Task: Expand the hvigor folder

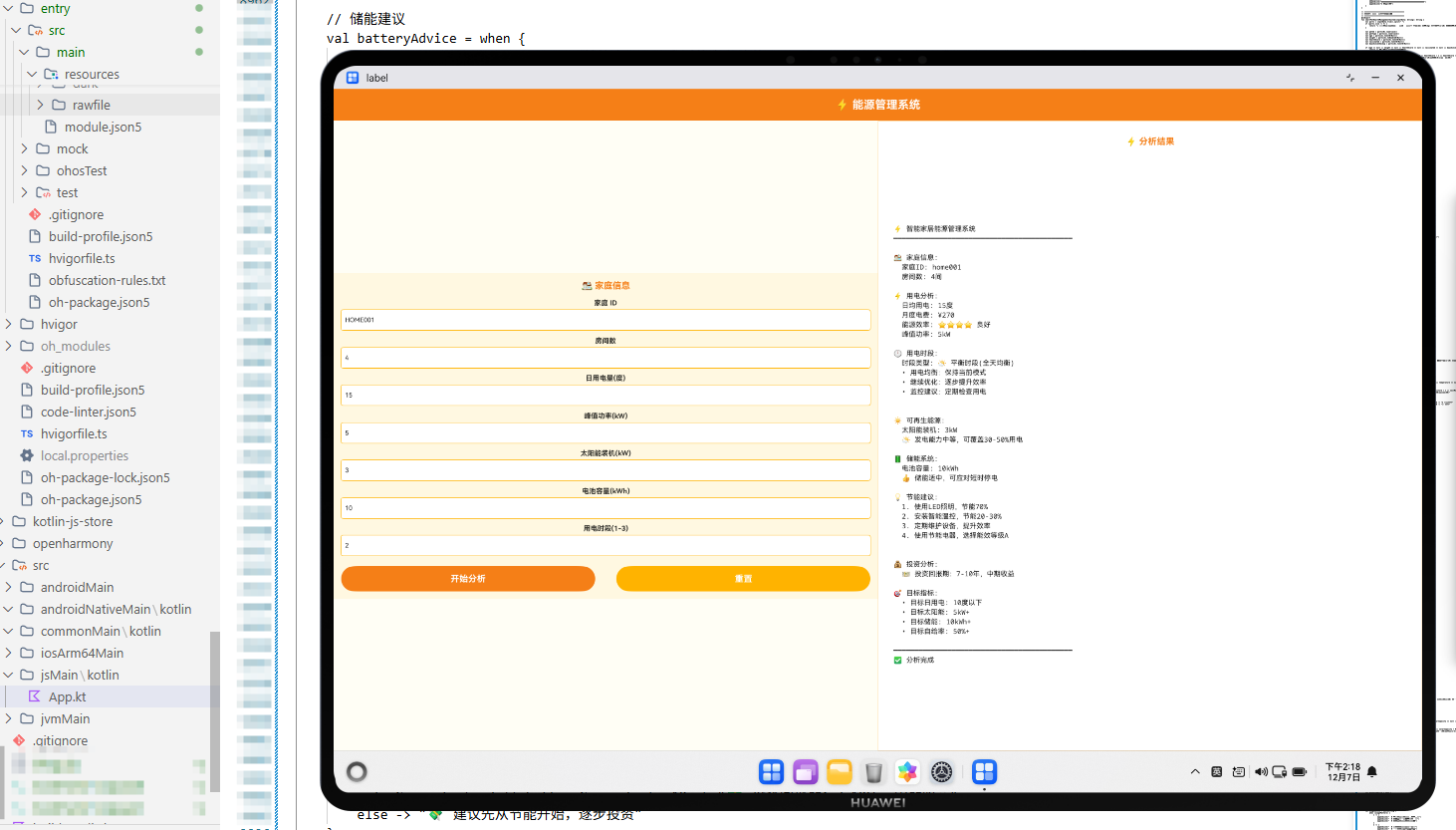Action: point(8,324)
